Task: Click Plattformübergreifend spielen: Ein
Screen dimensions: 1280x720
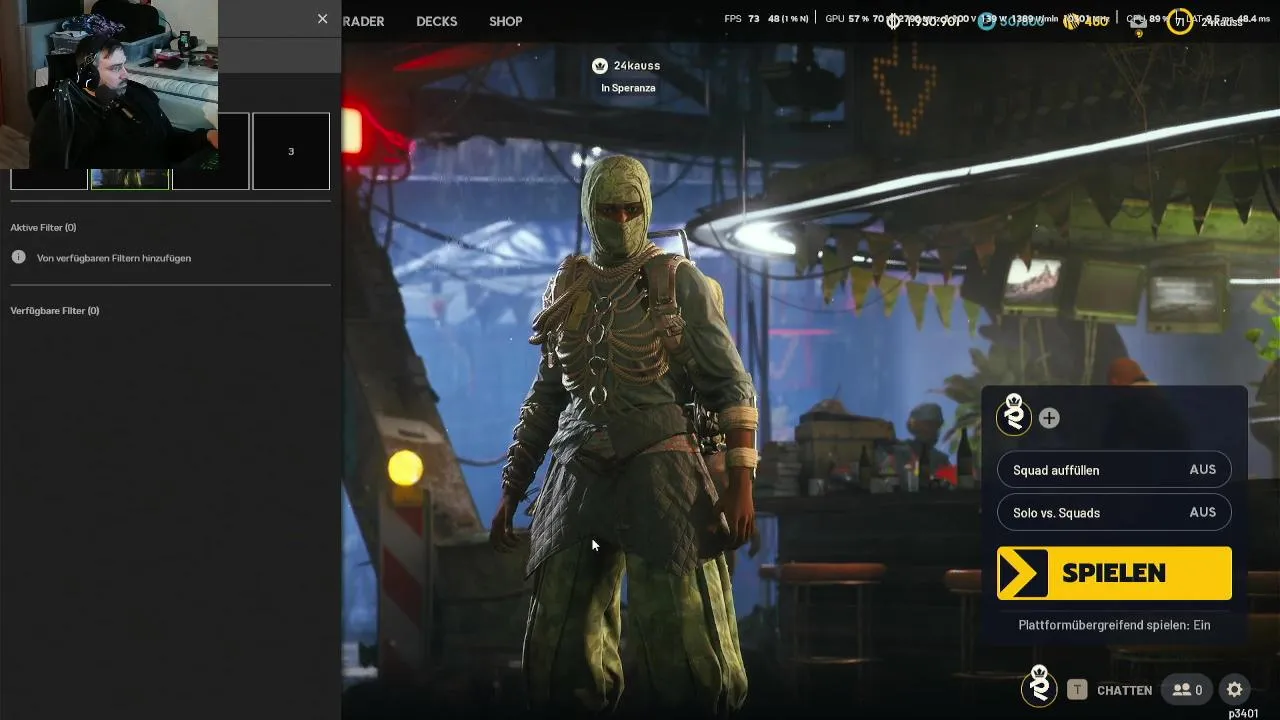Action: pyautogui.click(x=1114, y=625)
